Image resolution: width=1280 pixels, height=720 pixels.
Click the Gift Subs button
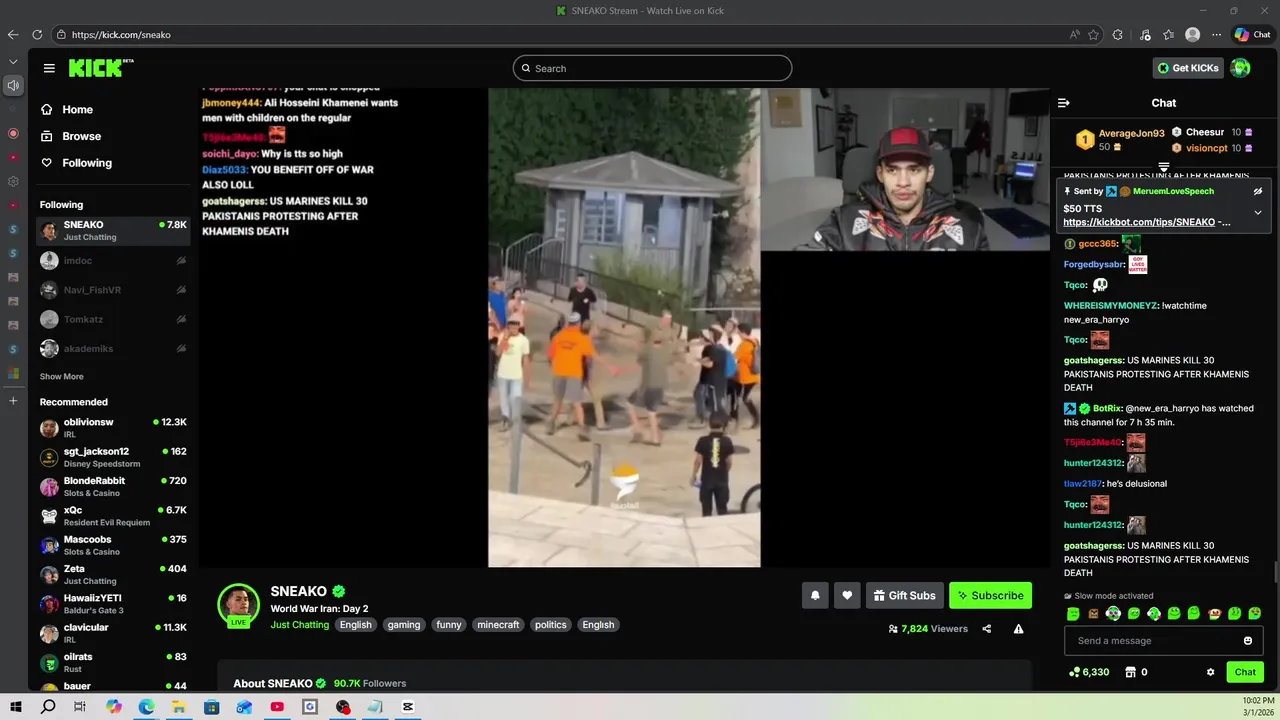905,595
